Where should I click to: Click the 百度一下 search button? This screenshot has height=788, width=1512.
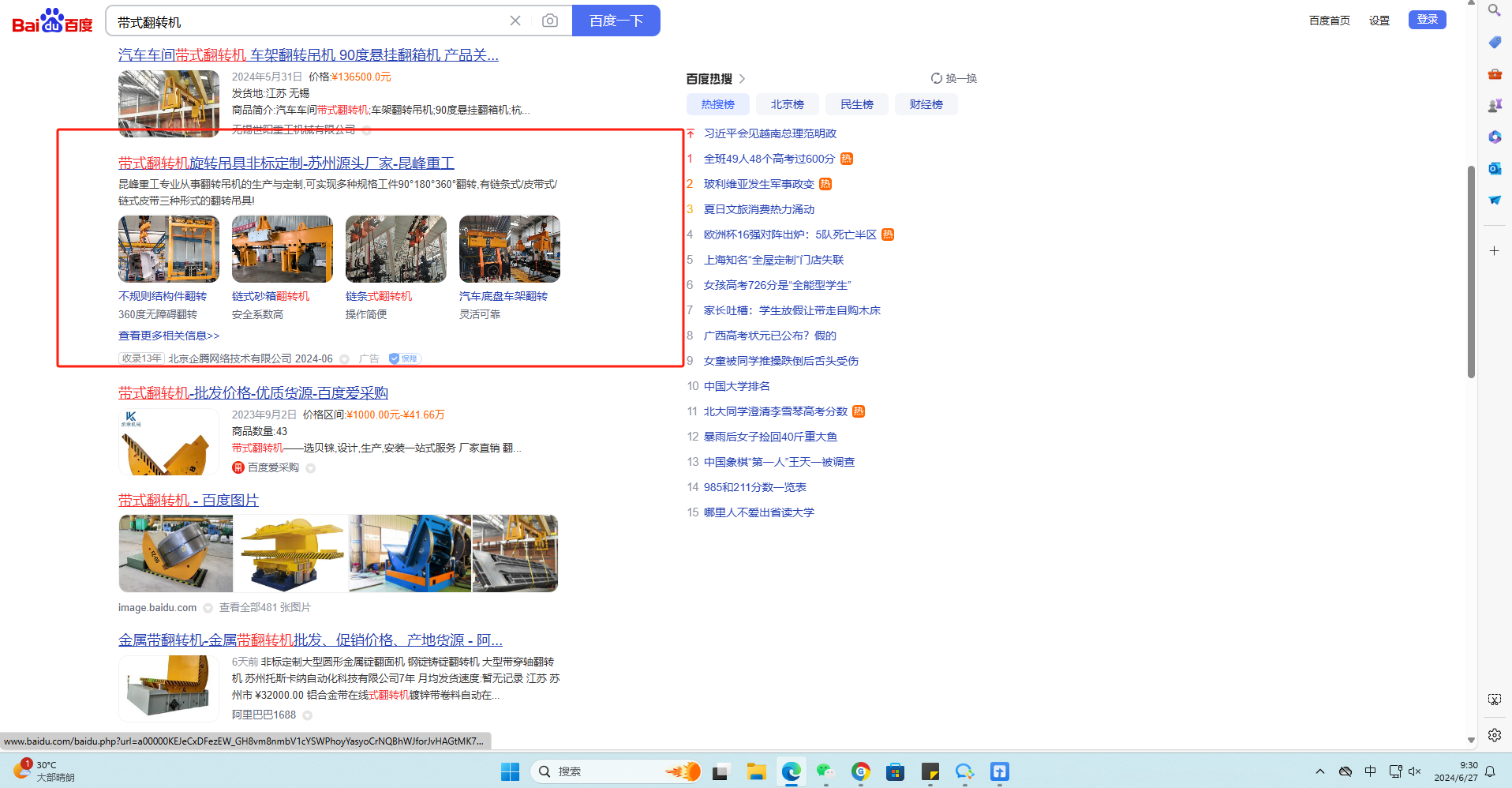616,21
